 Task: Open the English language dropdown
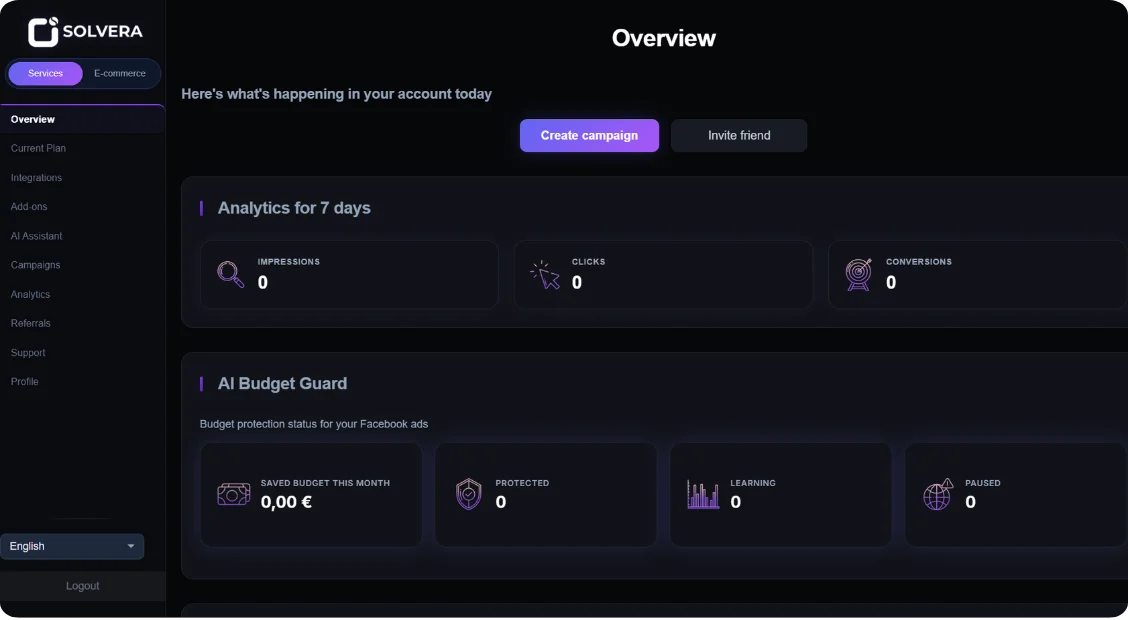(x=72, y=547)
